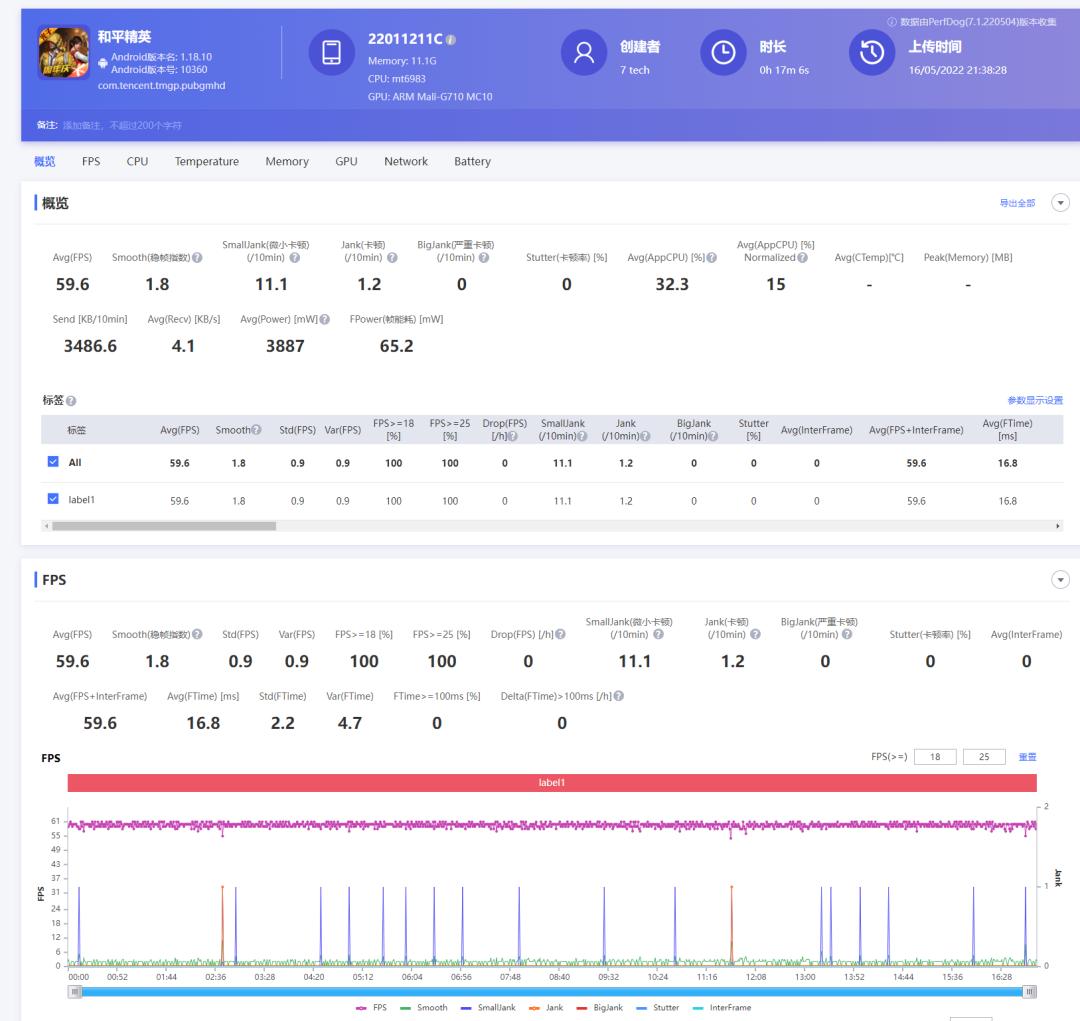Click help icon beside 标签 heading
The height and width of the screenshot is (1021, 1080).
pyautogui.click(x=71, y=401)
